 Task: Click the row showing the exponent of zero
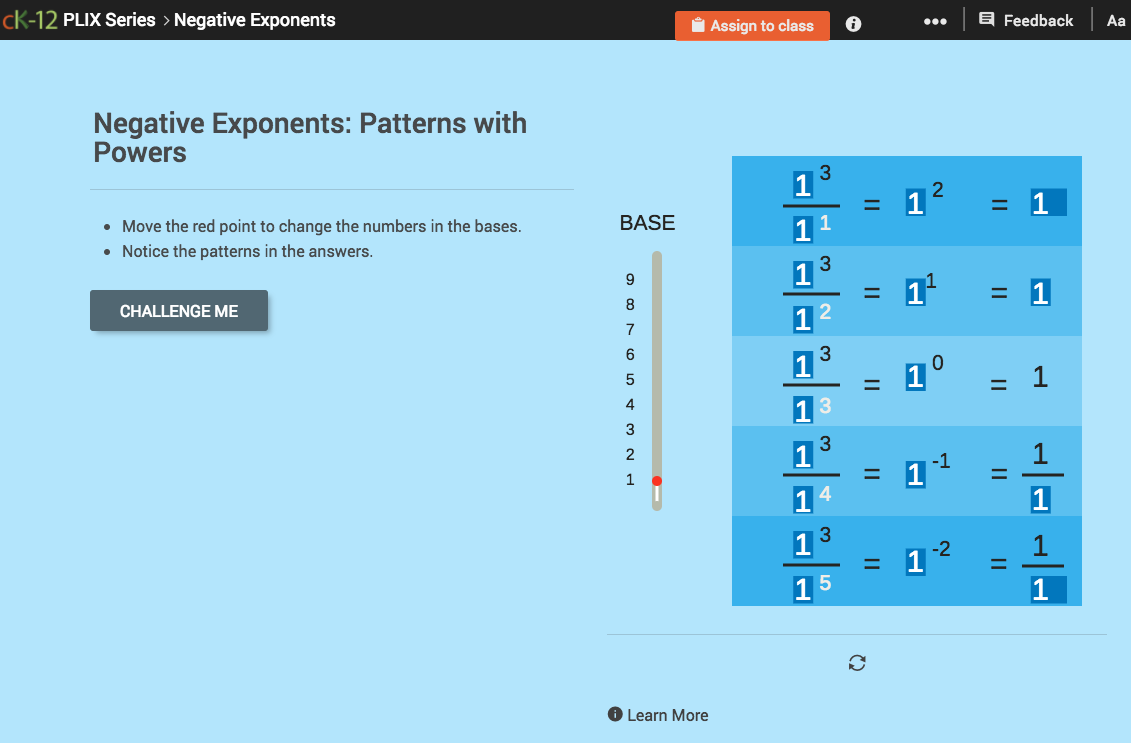pos(907,380)
